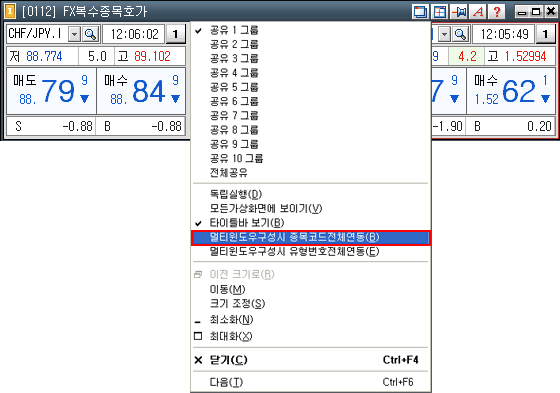Viewport: 560px width, 393px height.
Task: Click the 매수 1.5262 buy price button
Action: click(511, 91)
